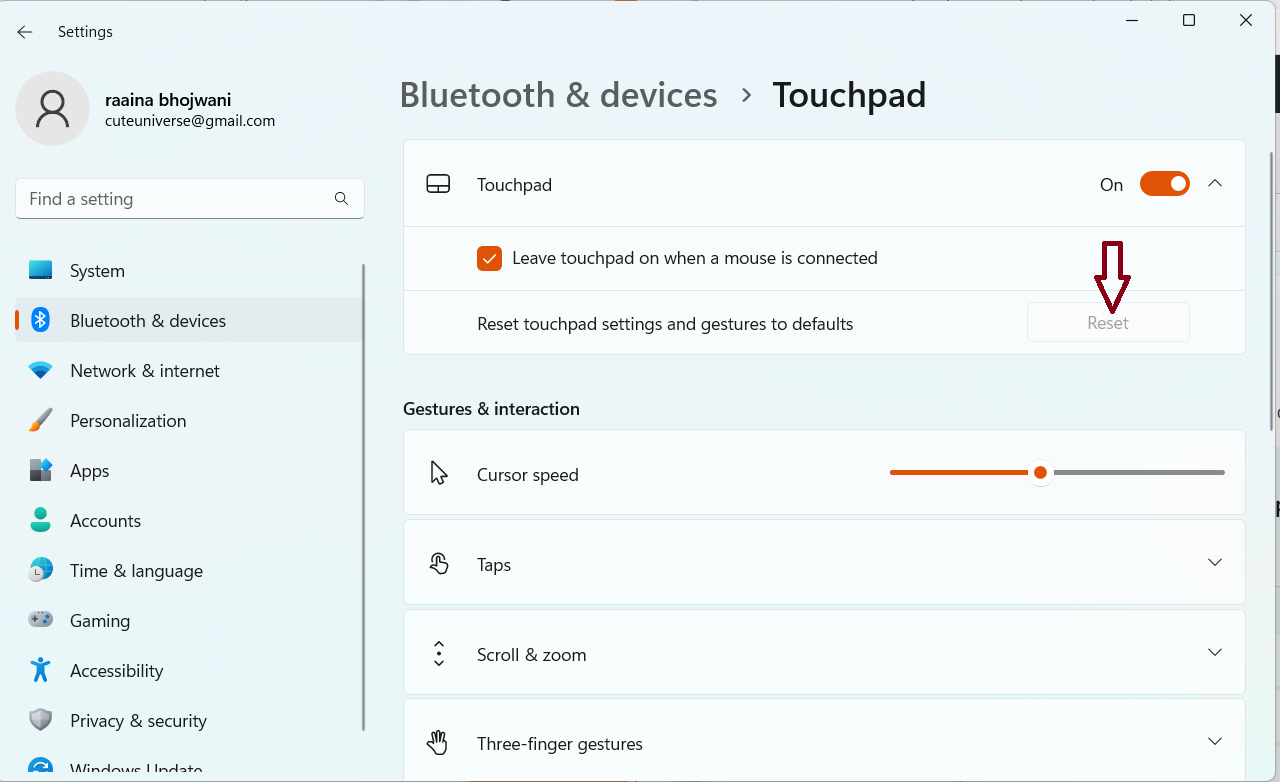The height and width of the screenshot is (782, 1280).
Task: Expand the Three-finger gestures section
Action: coord(1215,742)
